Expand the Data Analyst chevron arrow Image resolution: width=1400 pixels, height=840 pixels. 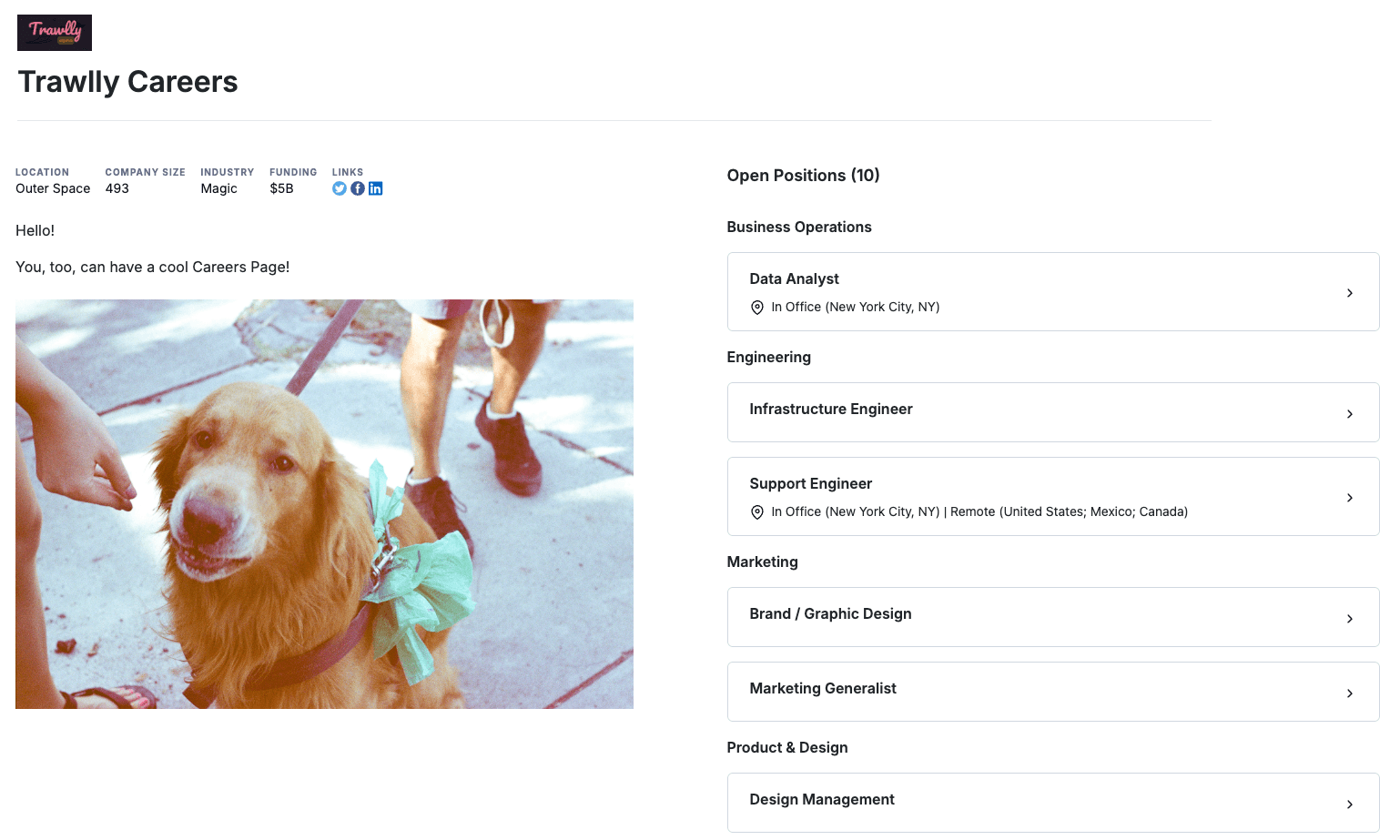1349,293
